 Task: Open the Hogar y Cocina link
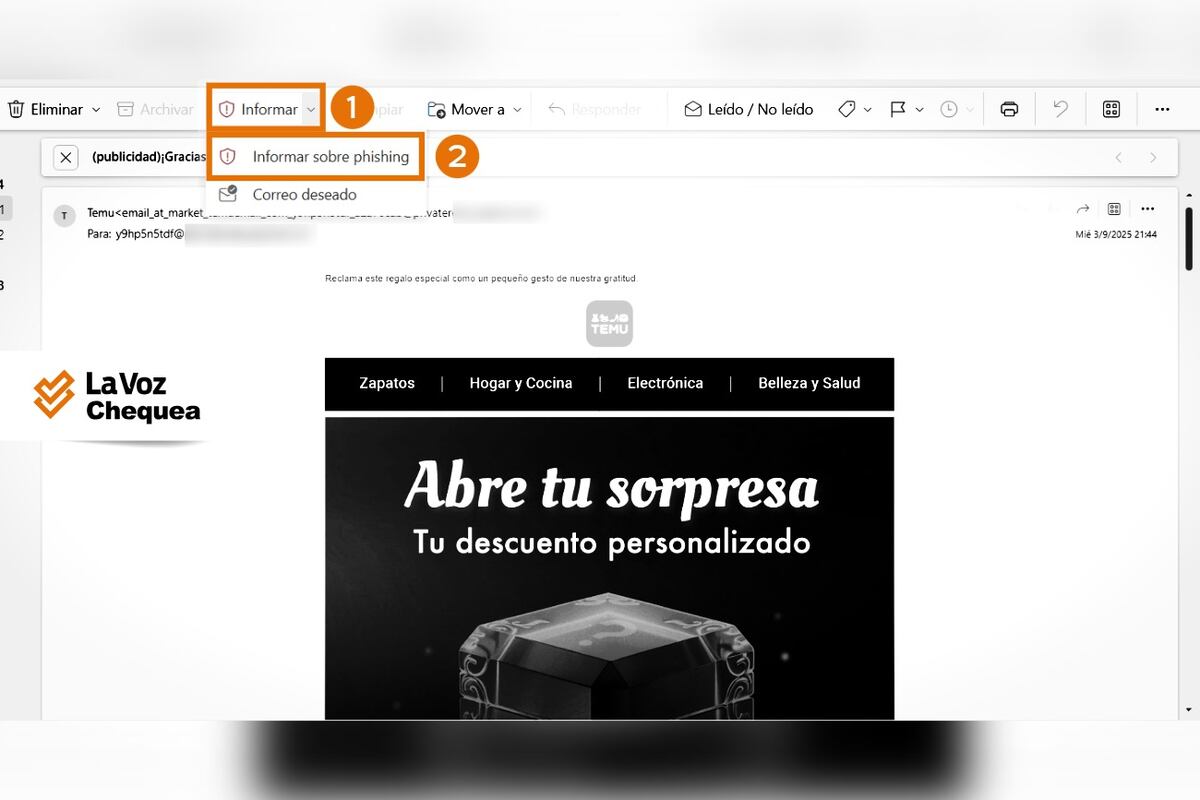click(521, 383)
